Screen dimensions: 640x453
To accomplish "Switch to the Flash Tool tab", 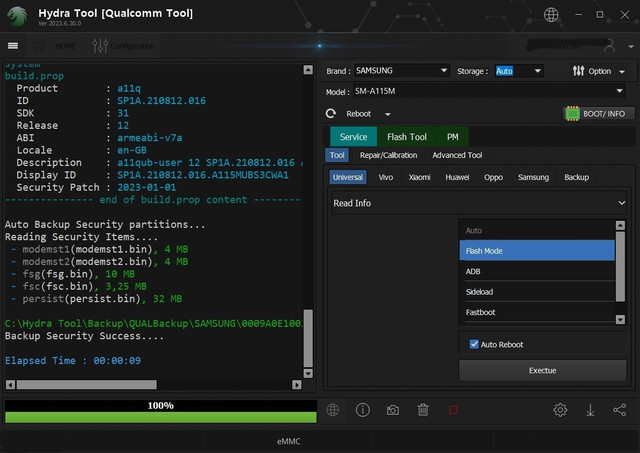I will click(407, 137).
